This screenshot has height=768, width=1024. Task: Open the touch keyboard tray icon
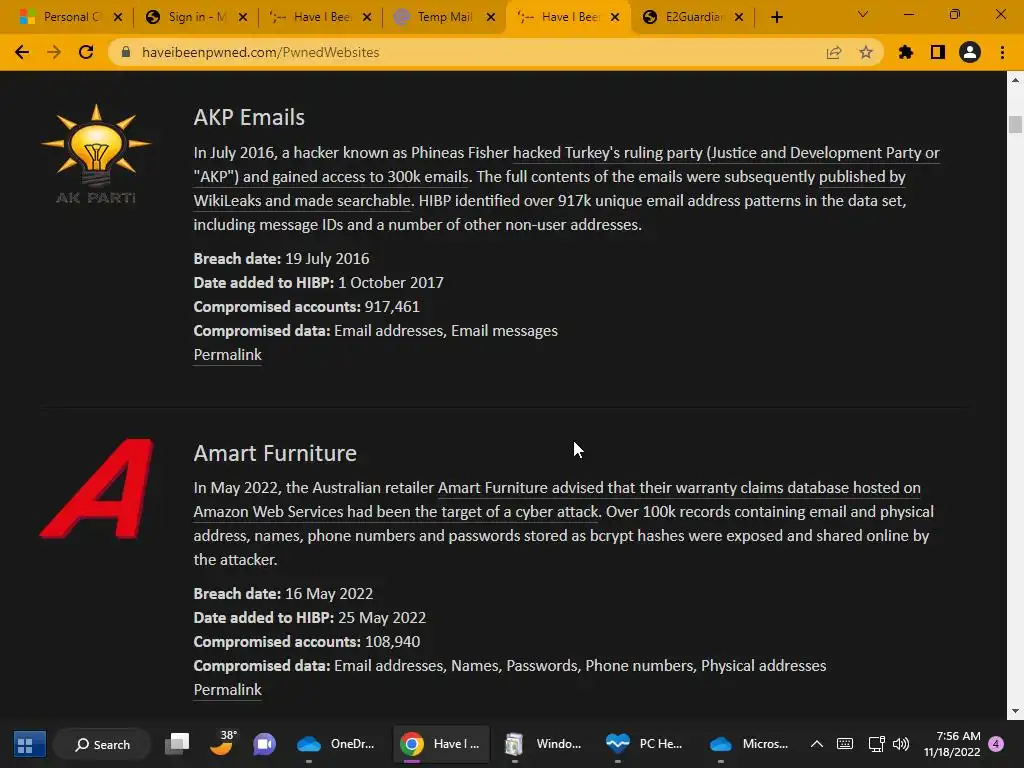coord(844,744)
